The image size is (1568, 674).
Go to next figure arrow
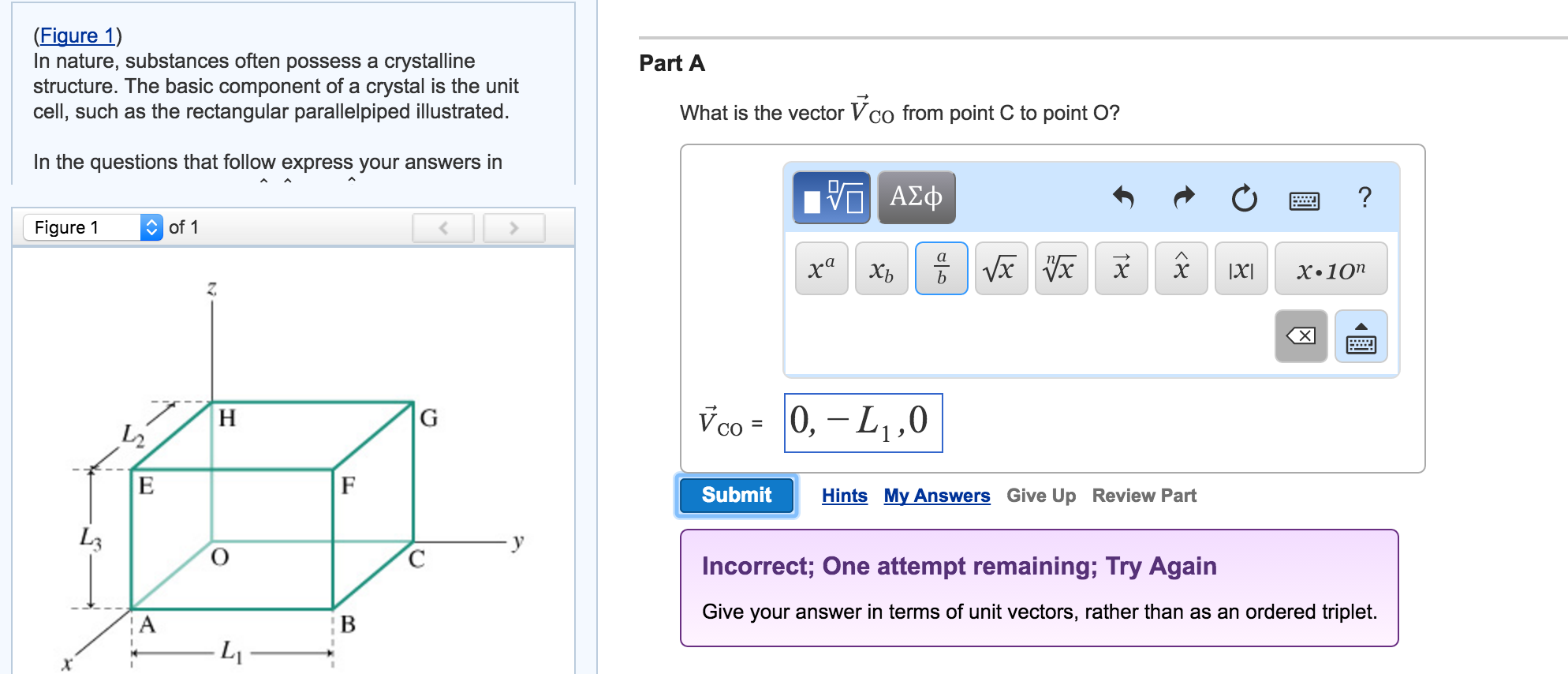point(513,228)
